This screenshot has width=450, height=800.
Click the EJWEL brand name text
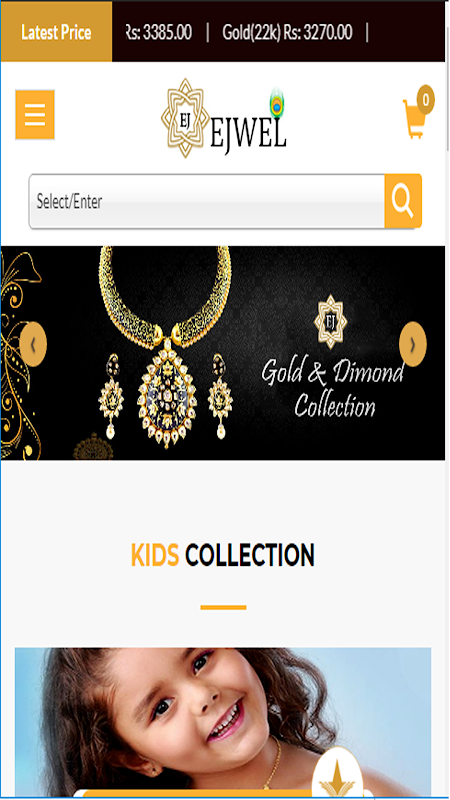click(248, 135)
